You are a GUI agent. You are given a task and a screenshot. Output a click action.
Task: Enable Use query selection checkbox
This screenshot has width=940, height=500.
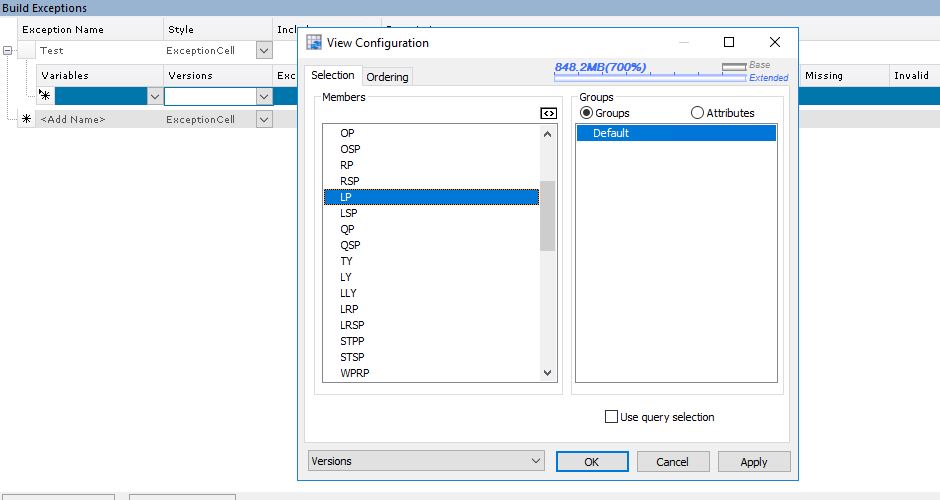pos(611,417)
